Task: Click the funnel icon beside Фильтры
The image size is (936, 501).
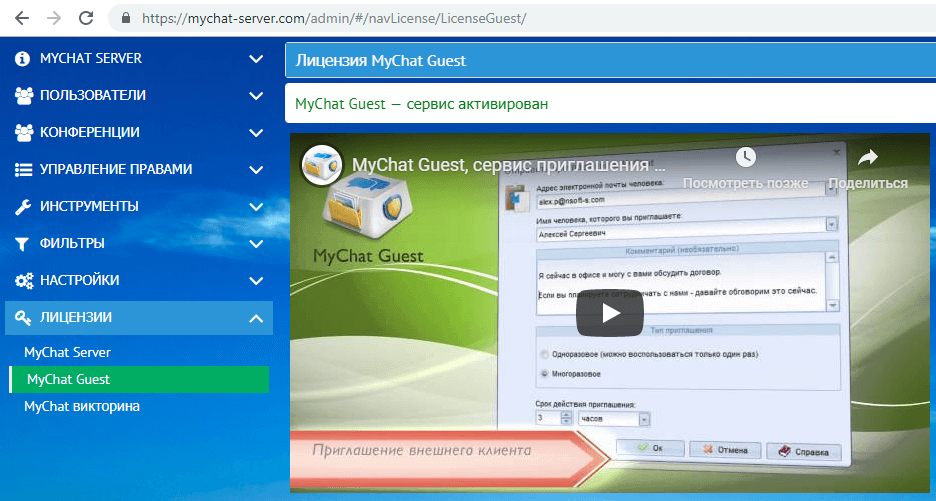Action: pos(24,244)
